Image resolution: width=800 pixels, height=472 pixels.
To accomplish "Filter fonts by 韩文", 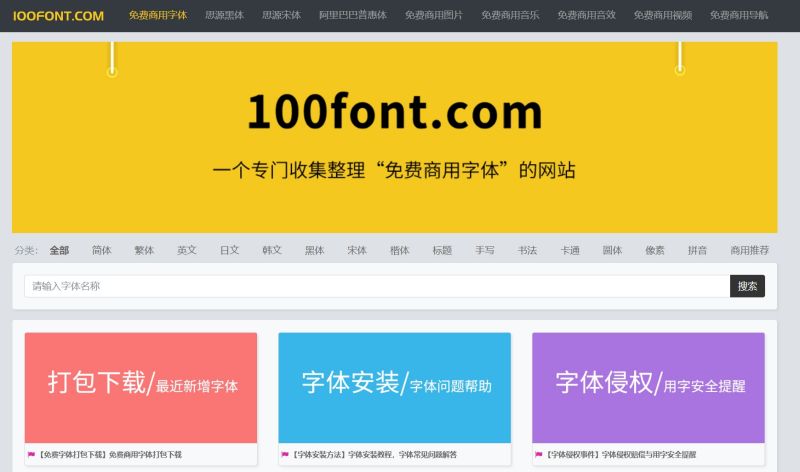I will [272, 250].
